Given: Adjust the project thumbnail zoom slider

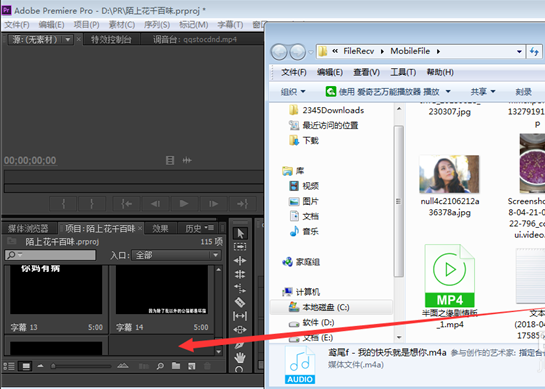Looking at the screenshot, I should (x=53, y=366).
